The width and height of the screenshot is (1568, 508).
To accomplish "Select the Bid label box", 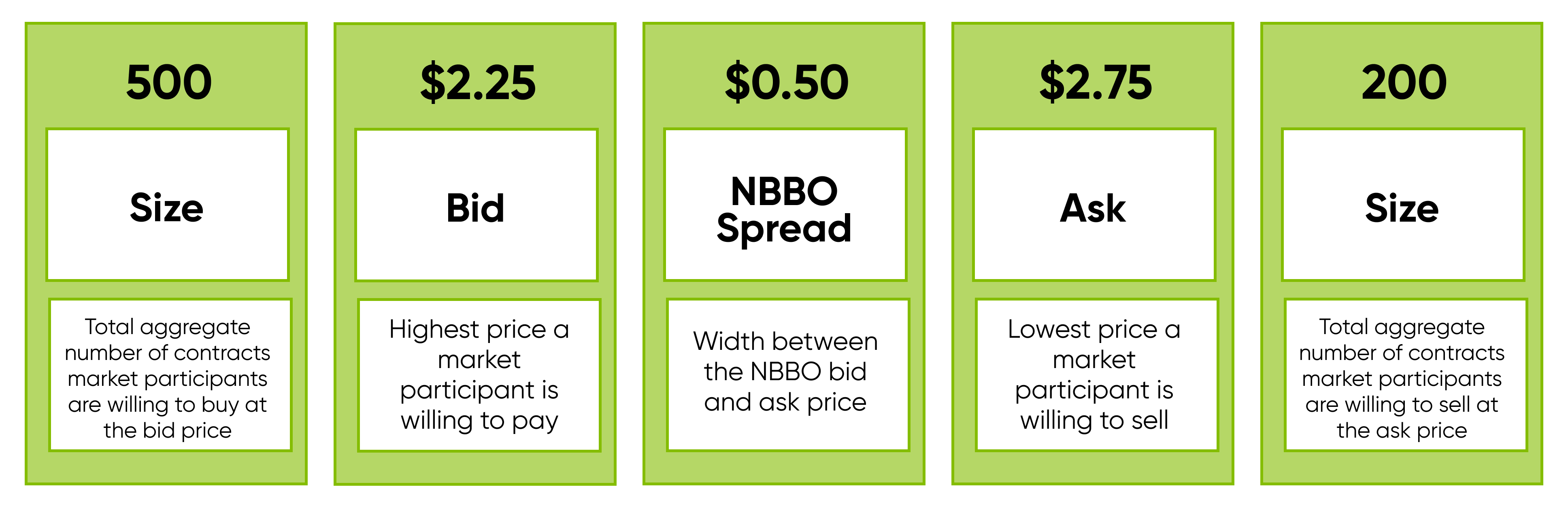I will 476,205.
